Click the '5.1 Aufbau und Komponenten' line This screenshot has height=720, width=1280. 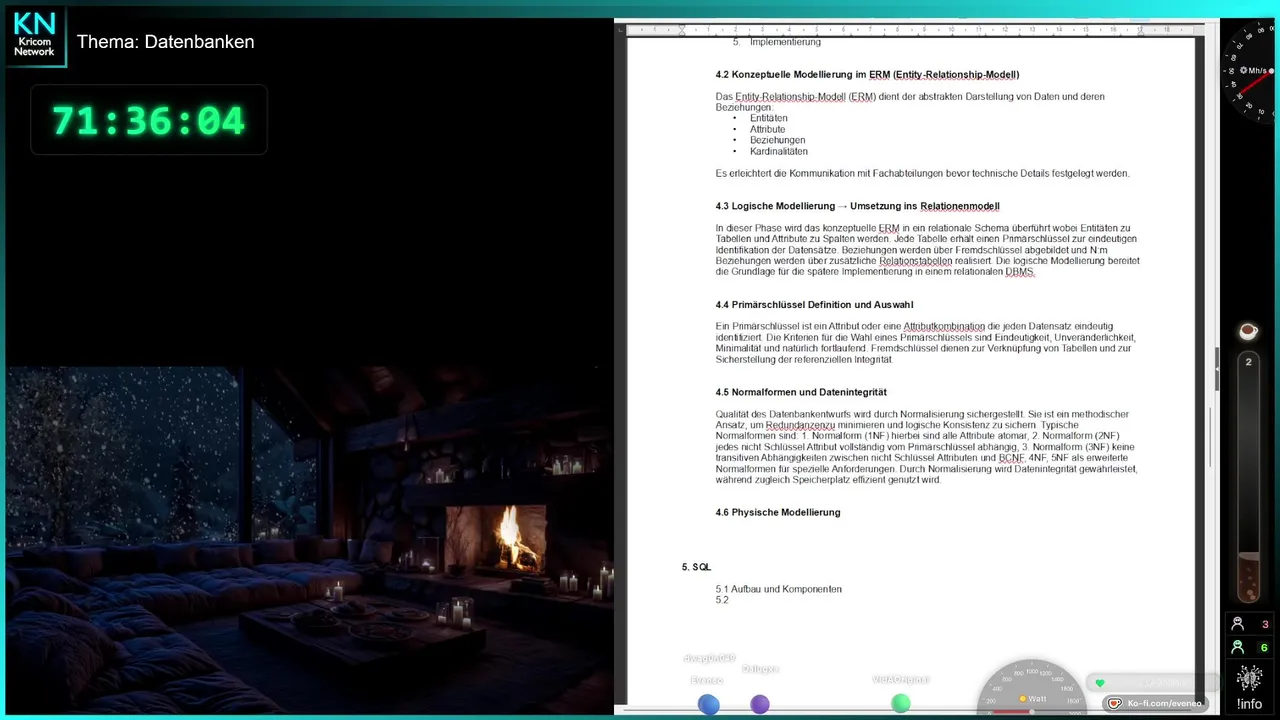pyautogui.click(x=778, y=589)
